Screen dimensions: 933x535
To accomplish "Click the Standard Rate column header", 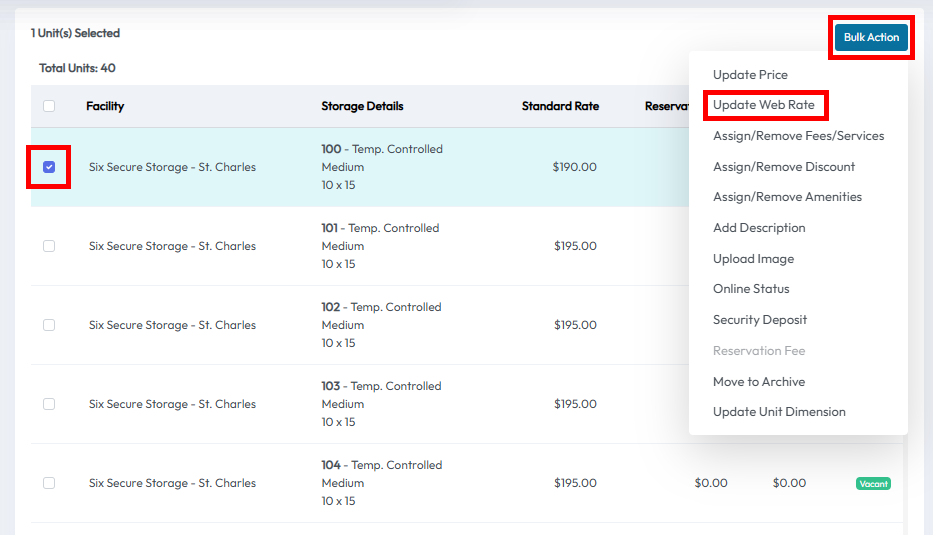I will pyautogui.click(x=560, y=106).
